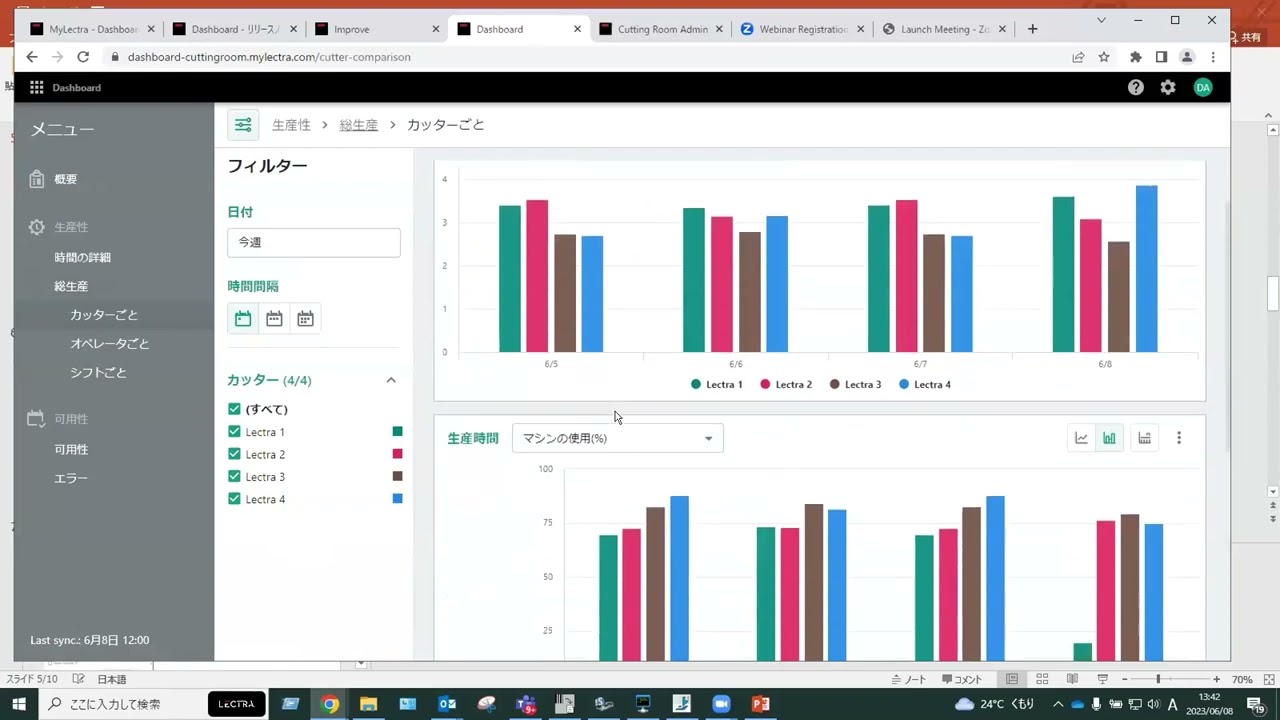Open the マシンの使用(%) dropdown

(617, 438)
